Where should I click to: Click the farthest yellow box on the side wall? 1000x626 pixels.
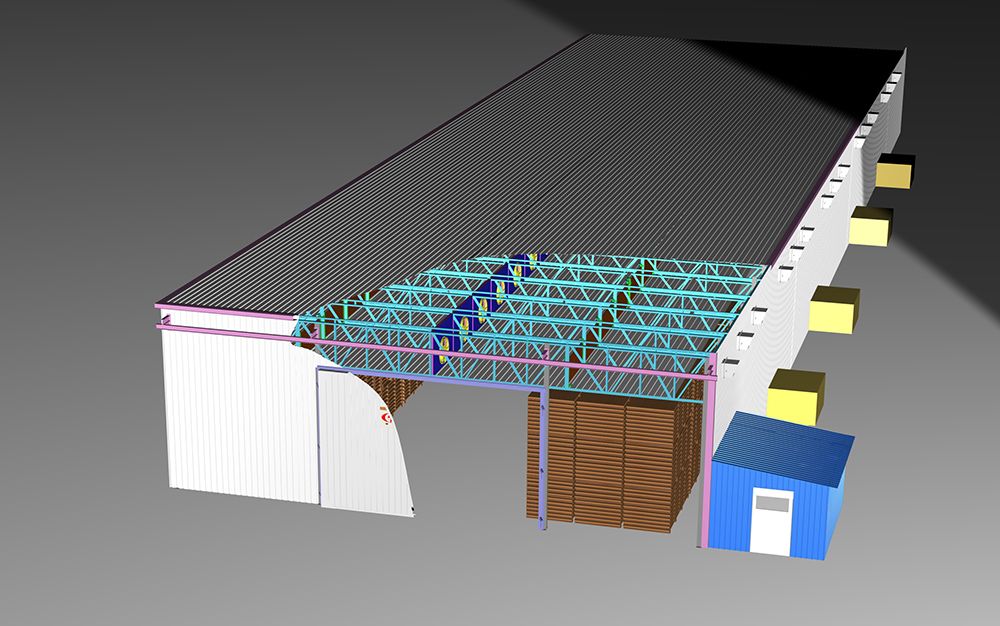[897, 171]
